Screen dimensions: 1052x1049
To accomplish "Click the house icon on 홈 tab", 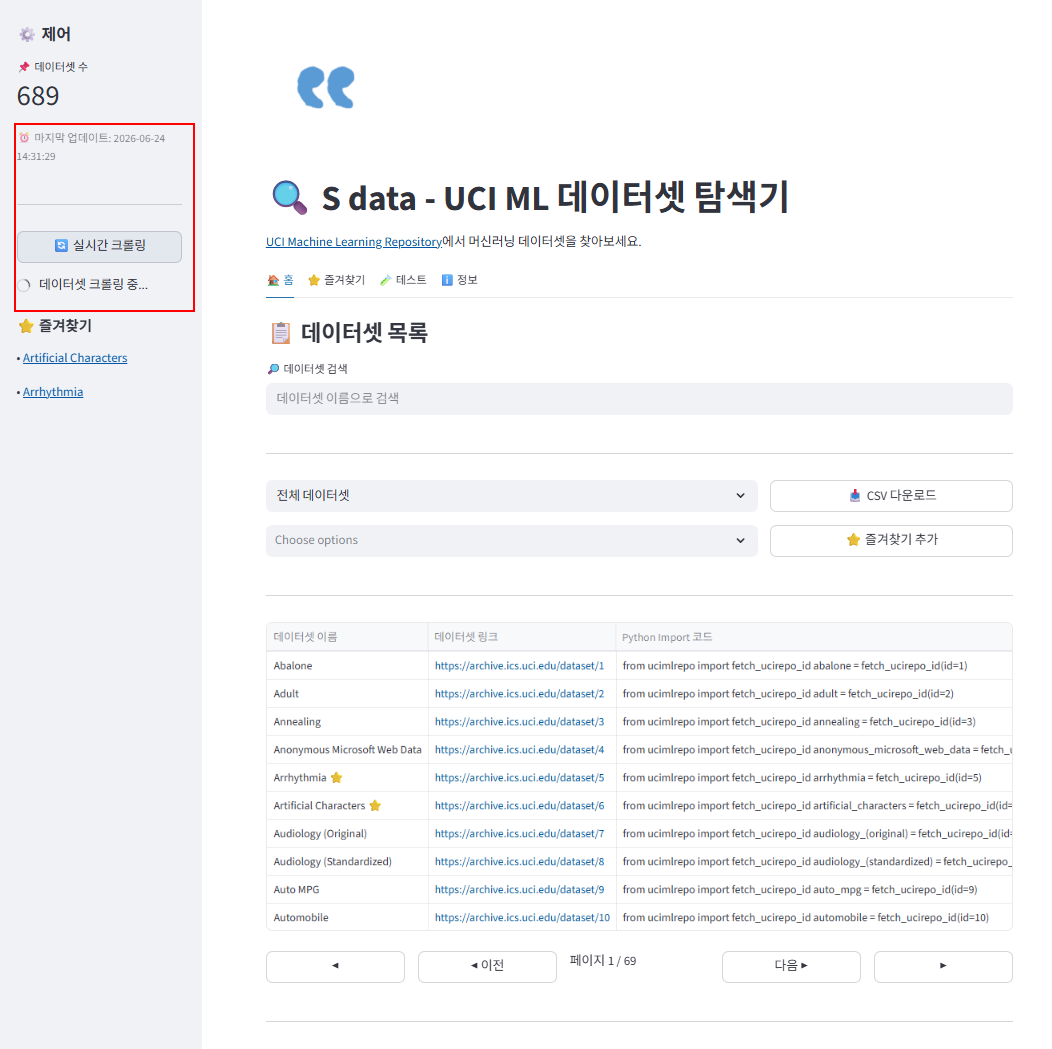I will coord(273,280).
